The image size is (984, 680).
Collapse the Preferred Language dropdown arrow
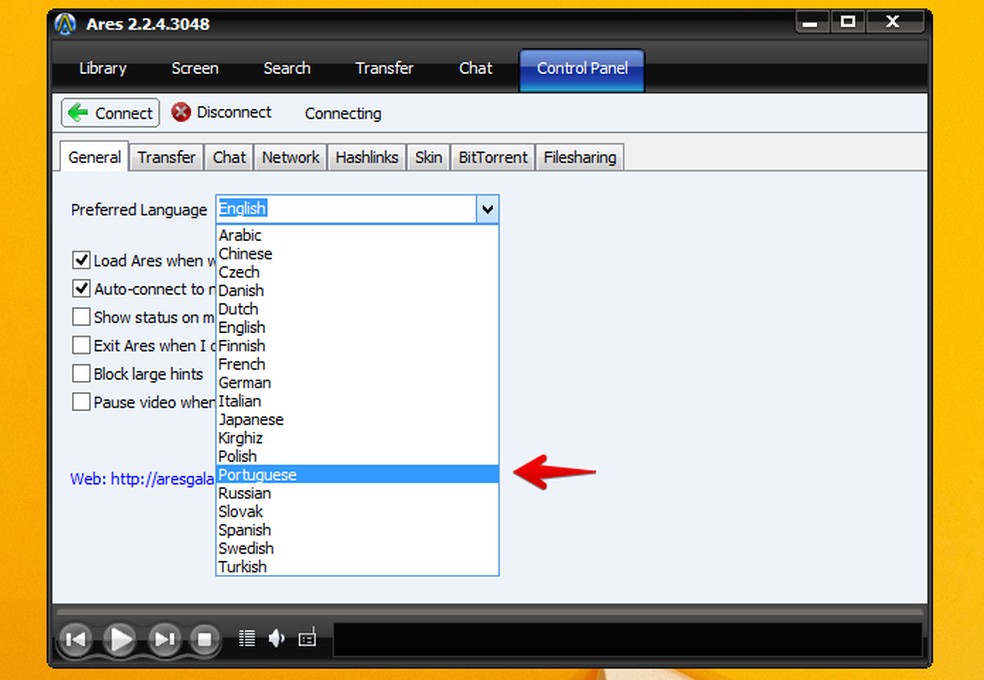pos(488,209)
